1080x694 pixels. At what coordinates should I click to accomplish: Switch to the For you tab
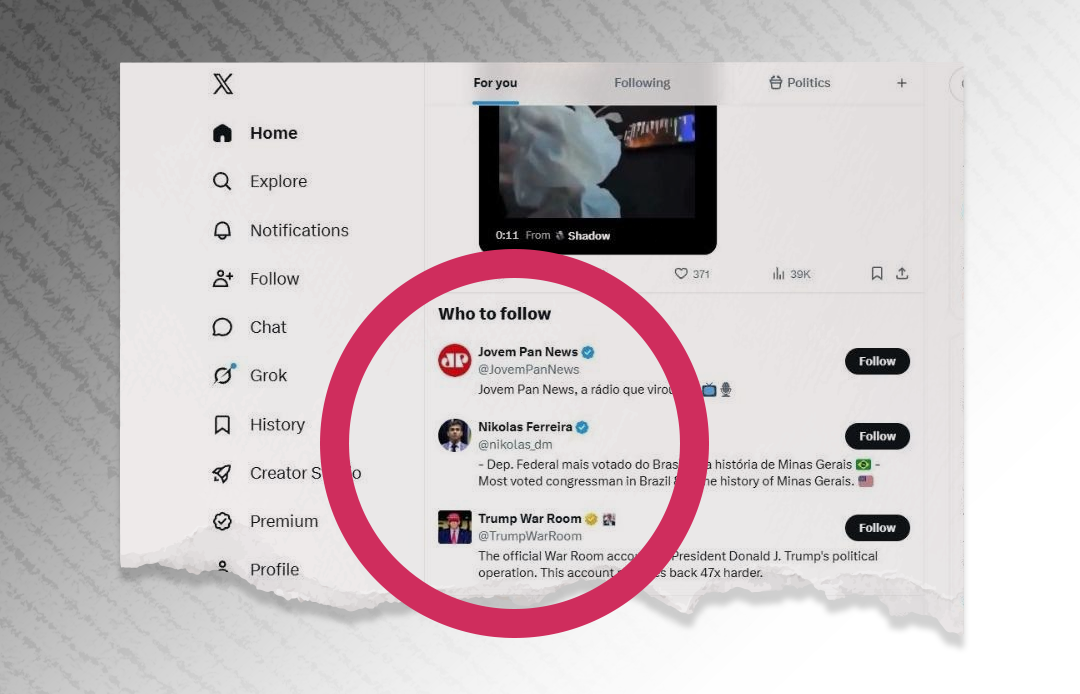[x=495, y=83]
